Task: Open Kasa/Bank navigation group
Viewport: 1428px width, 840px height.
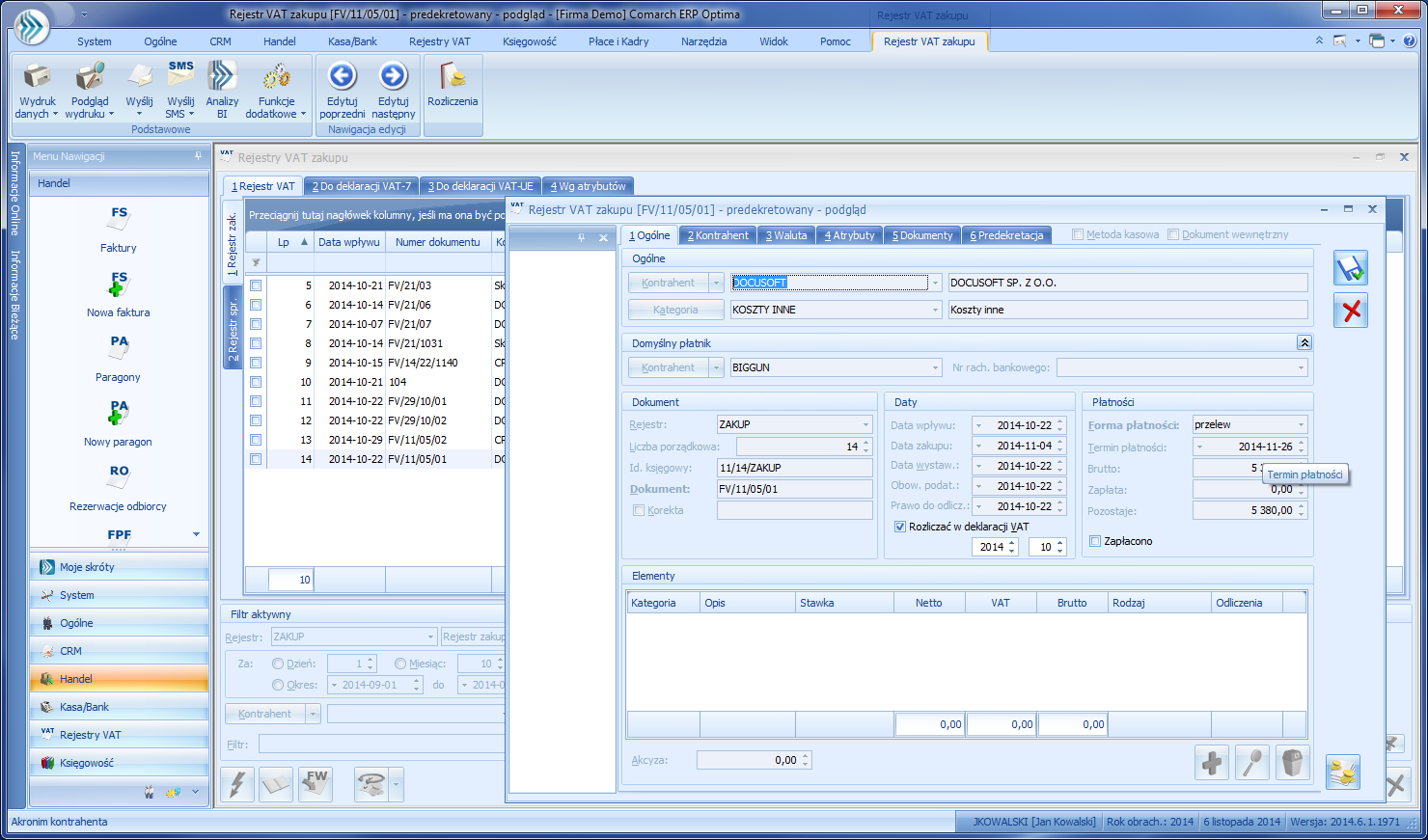Action: [119, 707]
